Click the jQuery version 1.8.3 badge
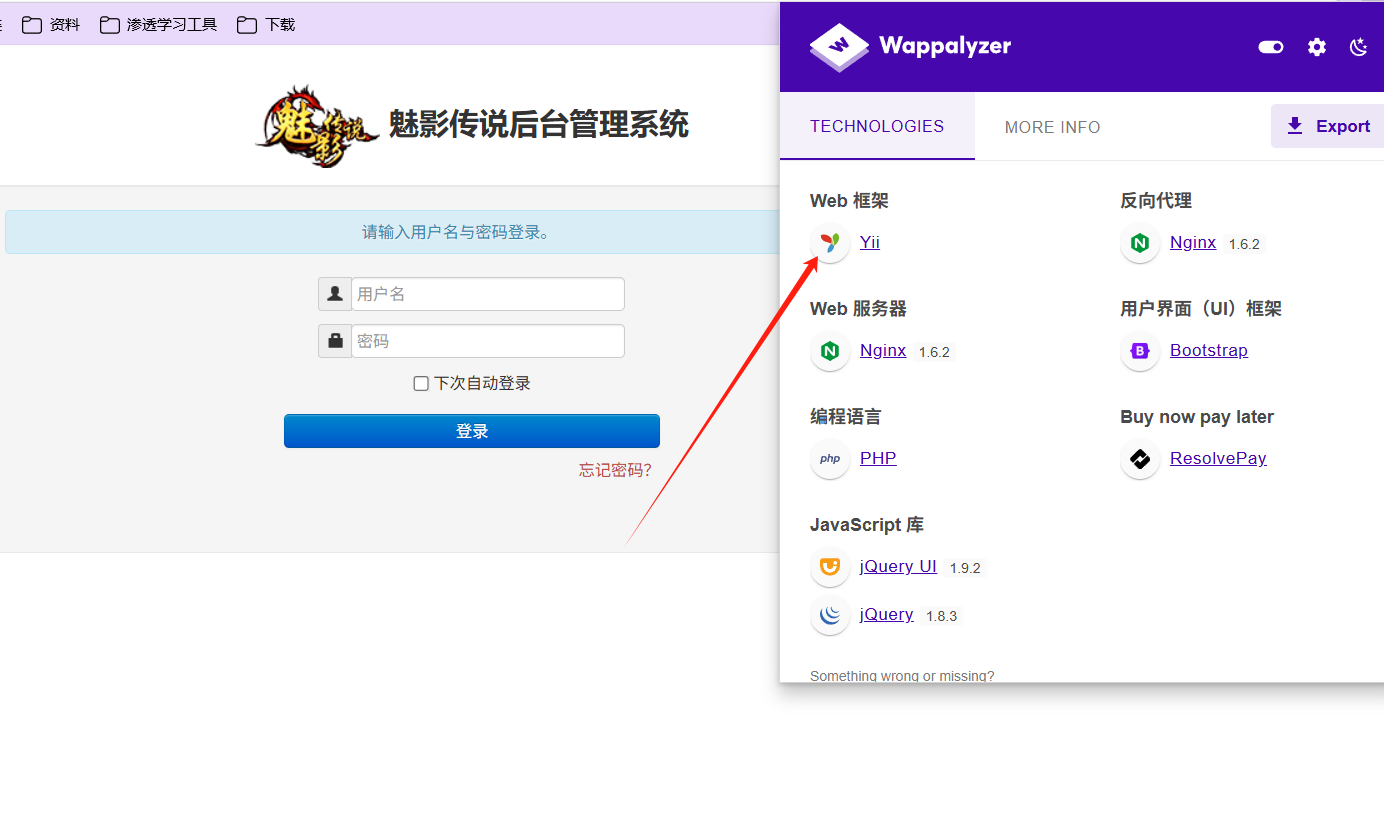The image size is (1384, 817). pos(941,616)
